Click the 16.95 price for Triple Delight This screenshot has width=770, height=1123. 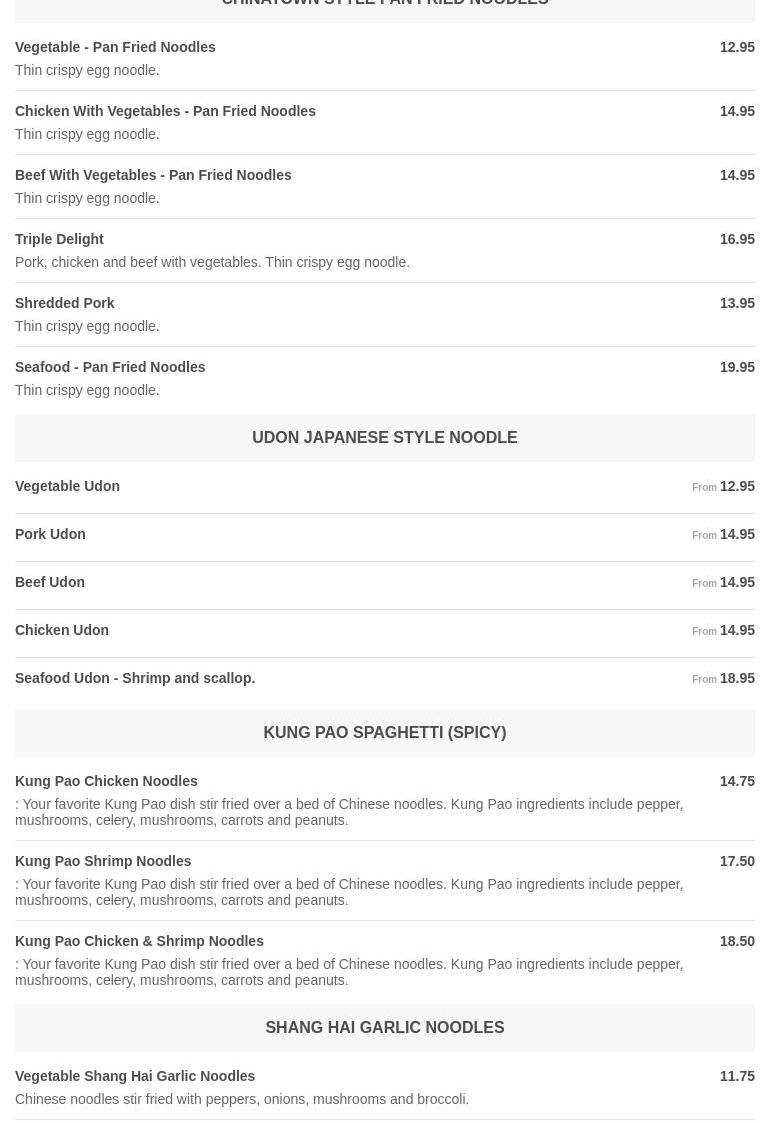tap(737, 239)
